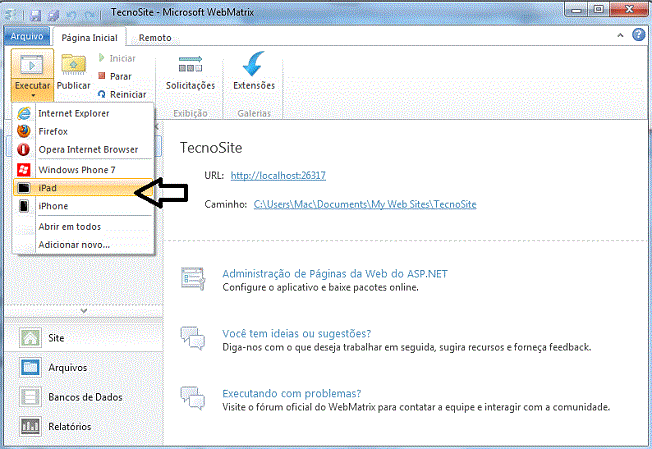The image size is (652, 449).
Task: Switch to the Remoto tab
Action: (x=155, y=38)
